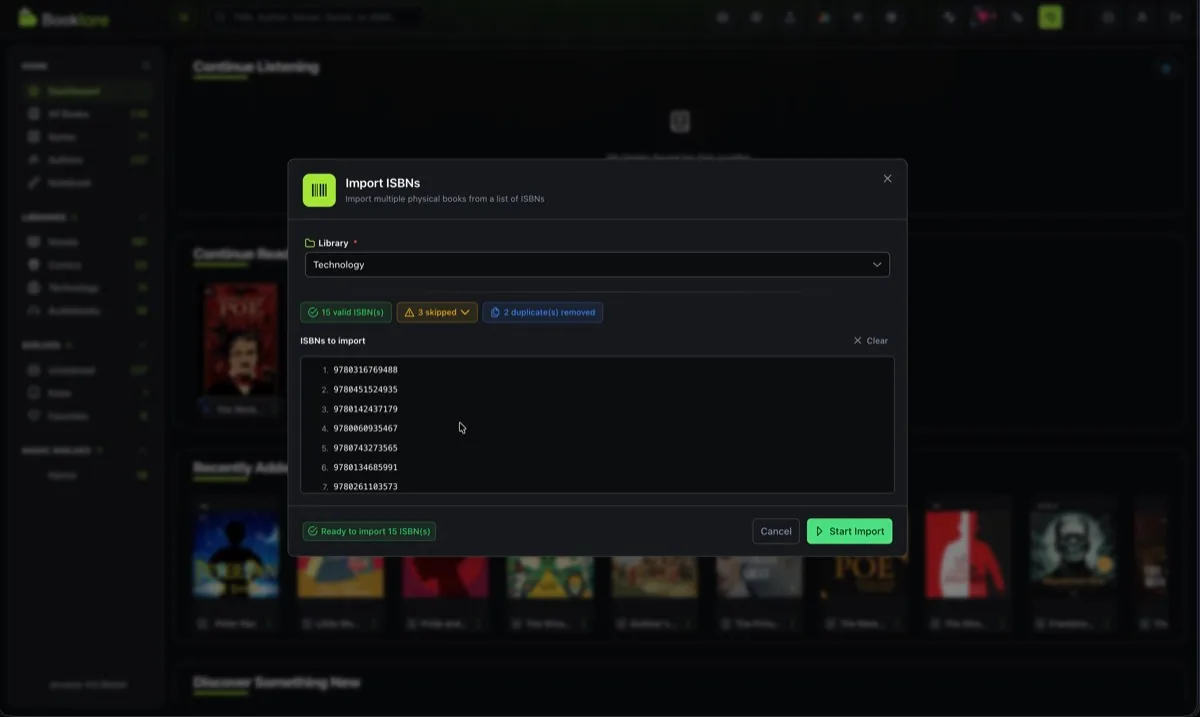Open the Poe book cover under Continue Reading

coord(240,340)
